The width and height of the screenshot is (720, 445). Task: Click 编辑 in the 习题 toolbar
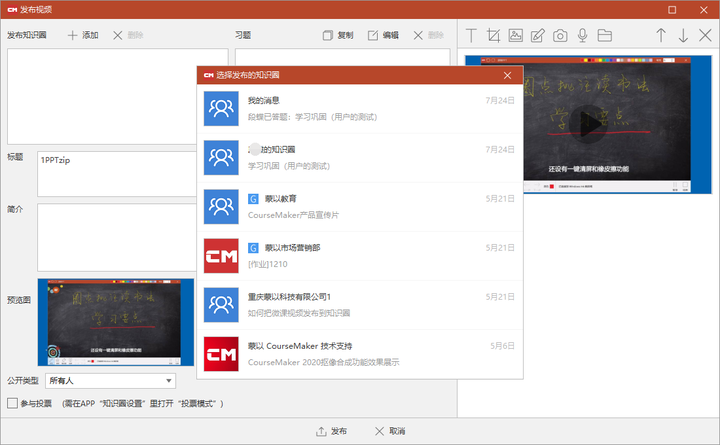pos(383,35)
